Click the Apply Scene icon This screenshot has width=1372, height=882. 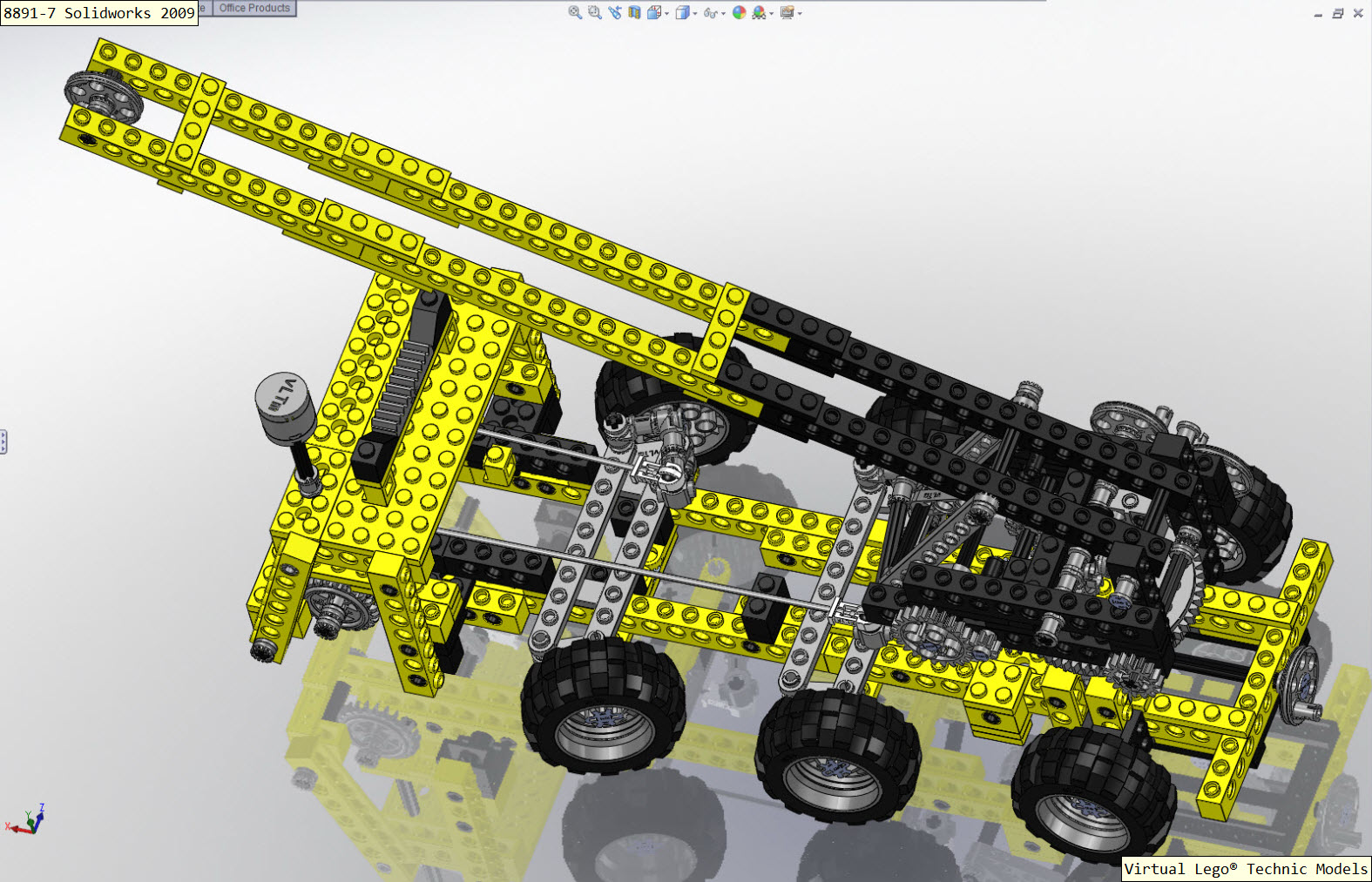pos(759,12)
